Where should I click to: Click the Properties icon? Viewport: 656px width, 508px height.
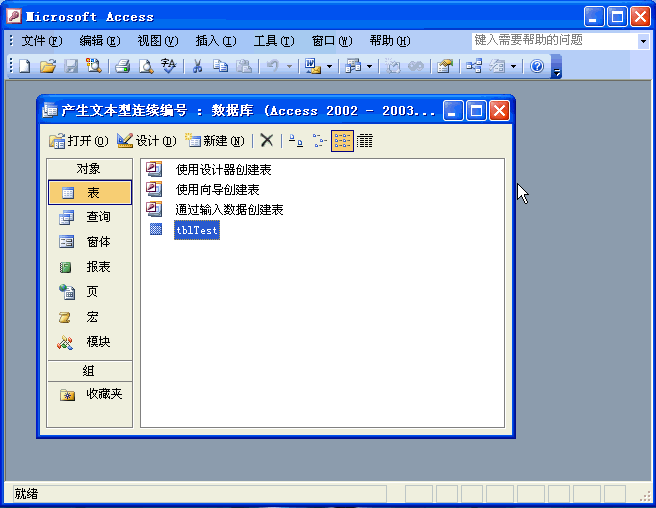pos(445,66)
